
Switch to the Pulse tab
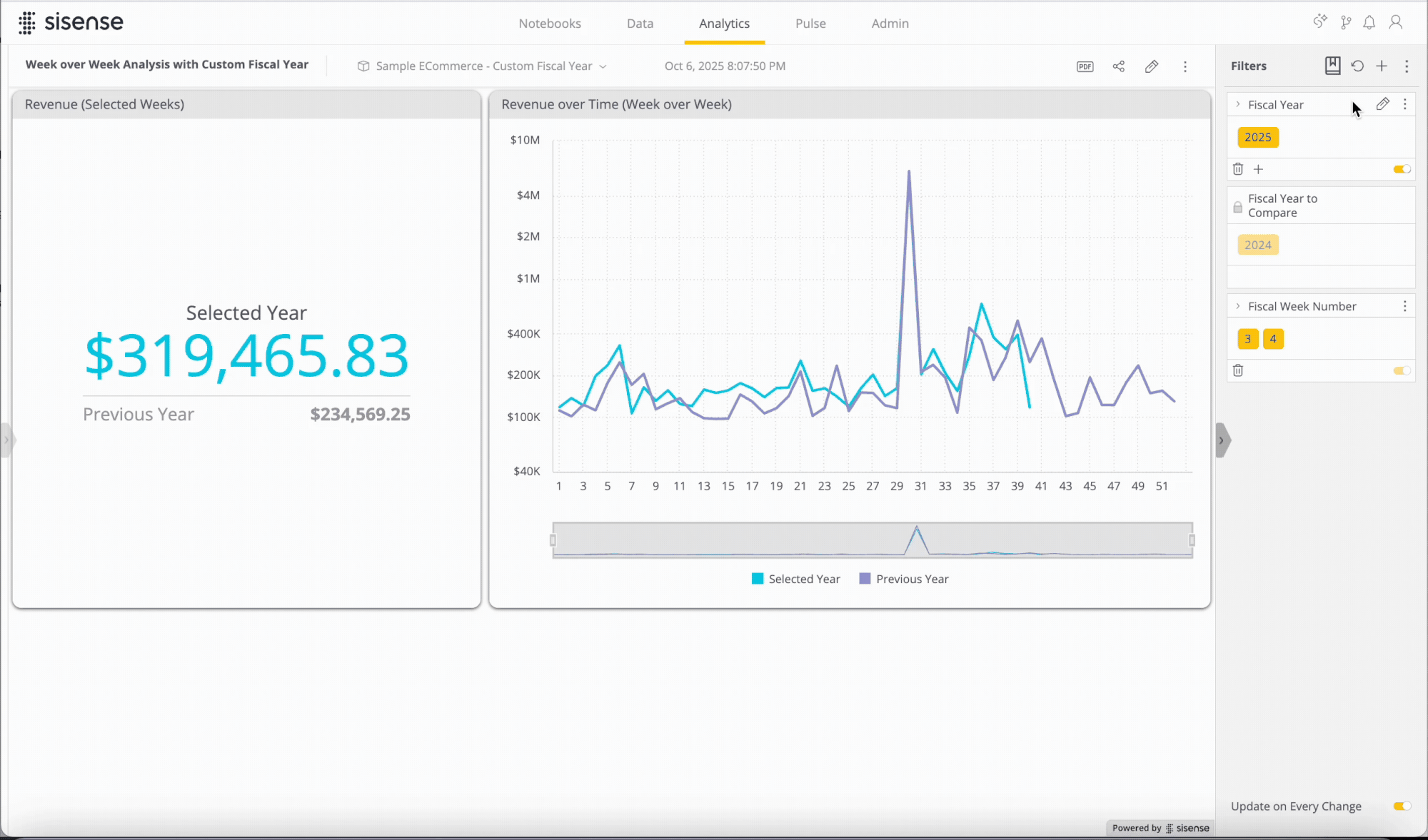coord(810,24)
